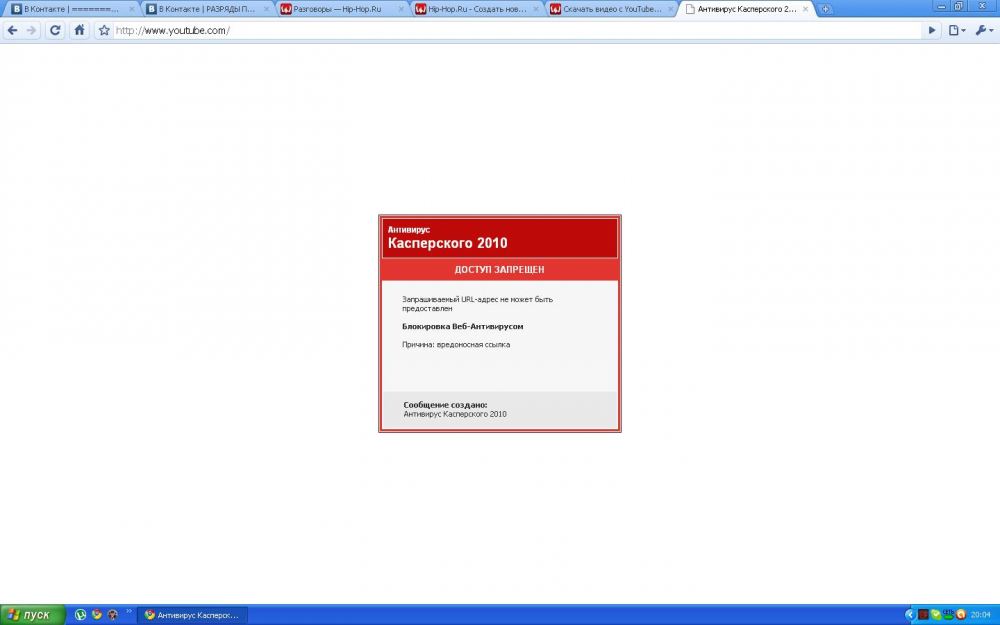Open the orange round tray icon
1000x625 pixels.
coord(961,615)
